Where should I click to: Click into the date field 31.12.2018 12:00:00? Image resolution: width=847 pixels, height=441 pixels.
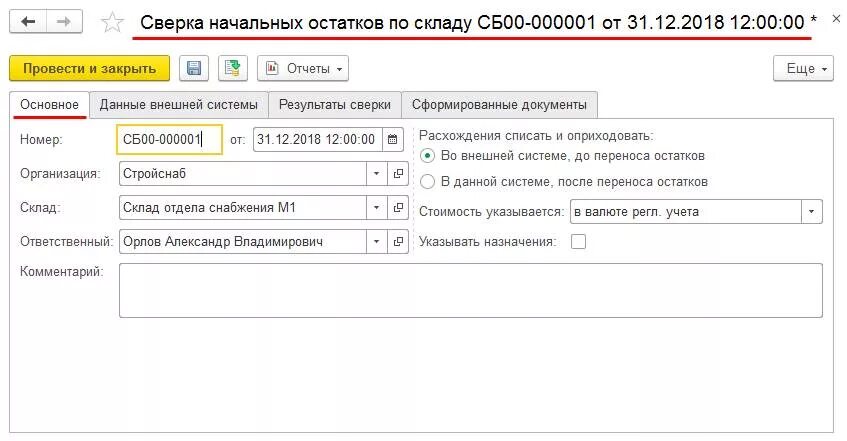[318, 139]
